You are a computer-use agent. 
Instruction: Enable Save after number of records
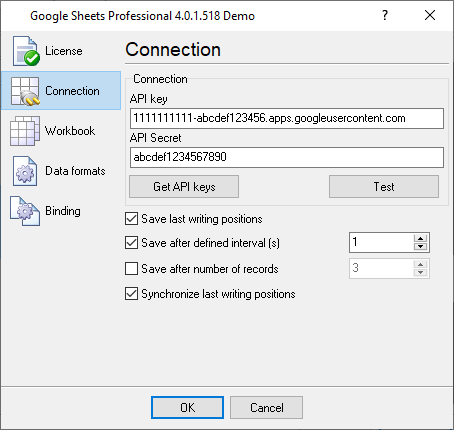pyautogui.click(x=131, y=269)
